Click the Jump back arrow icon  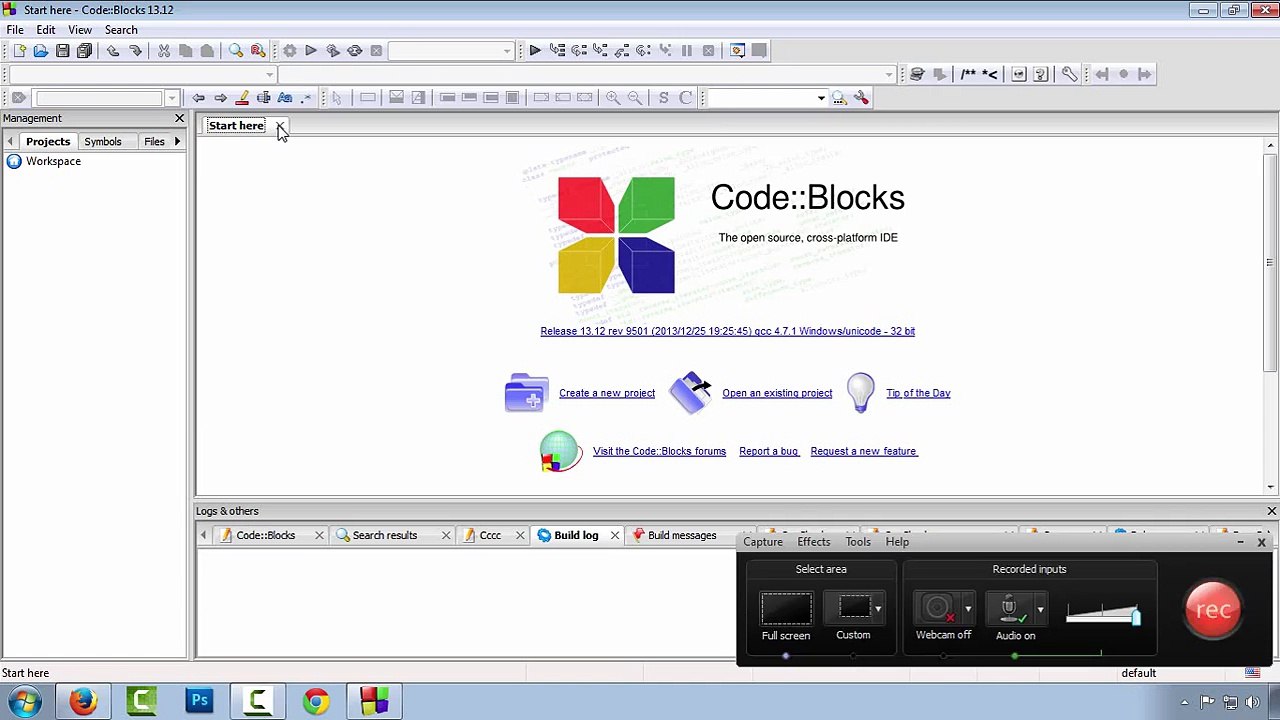point(198,98)
